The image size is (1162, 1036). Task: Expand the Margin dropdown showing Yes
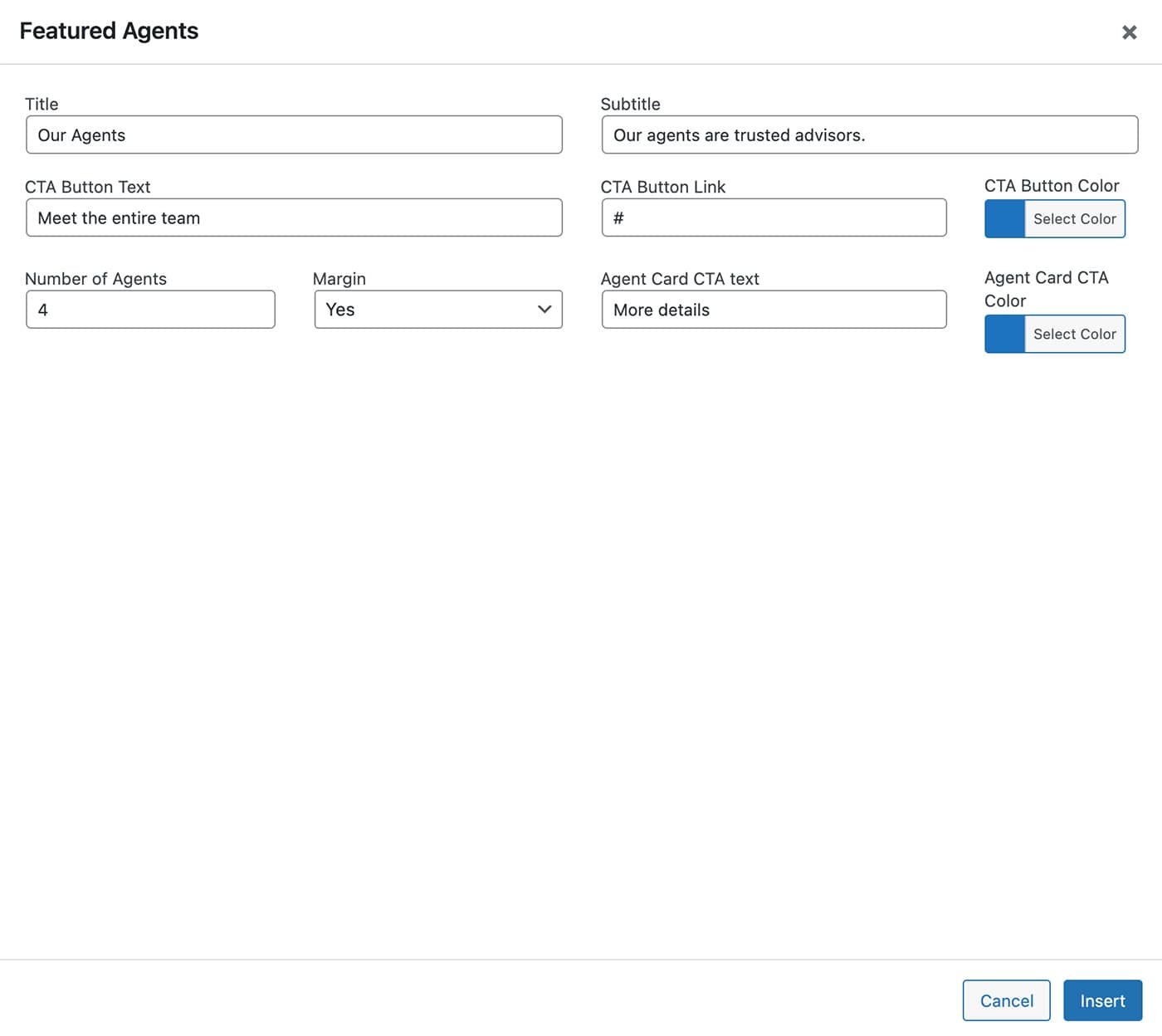coord(438,310)
